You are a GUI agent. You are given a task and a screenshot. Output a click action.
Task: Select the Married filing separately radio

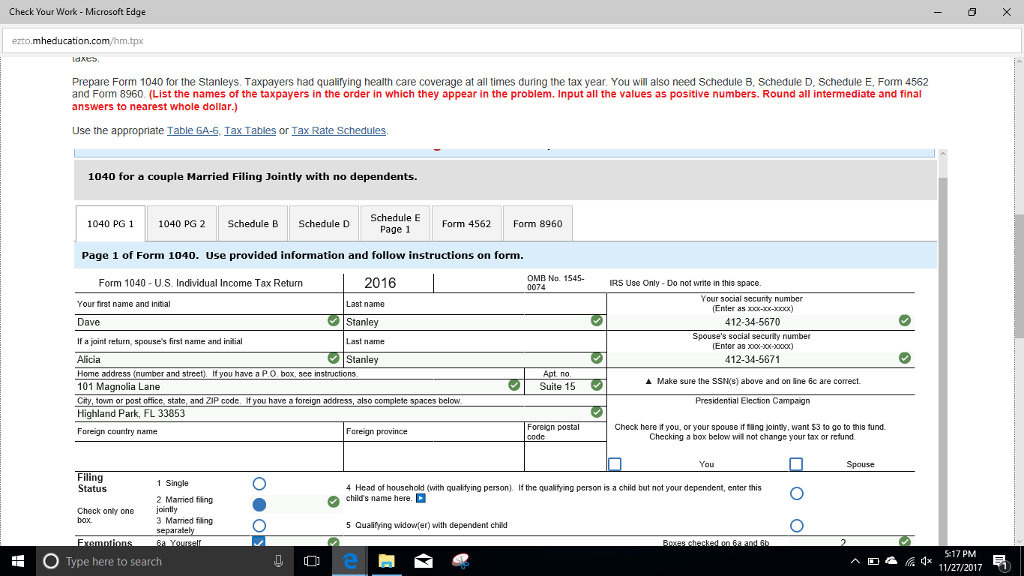tap(259, 525)
